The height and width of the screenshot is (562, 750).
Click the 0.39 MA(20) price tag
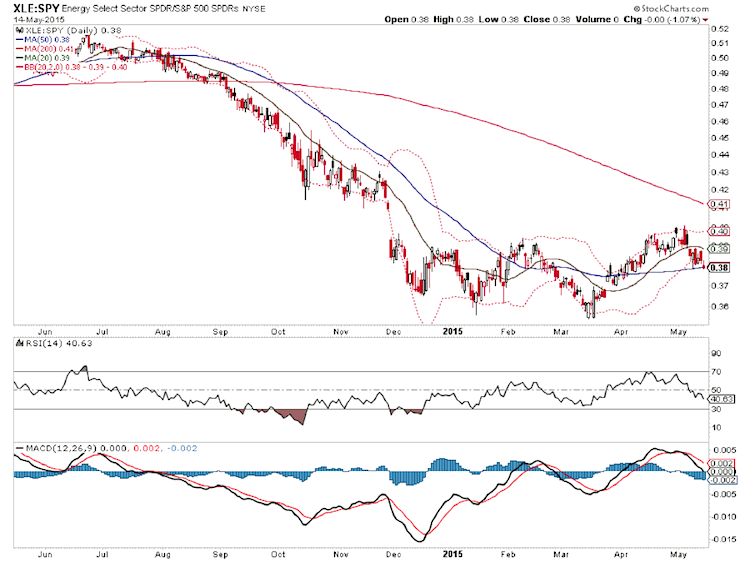click(x=719, y=249)
